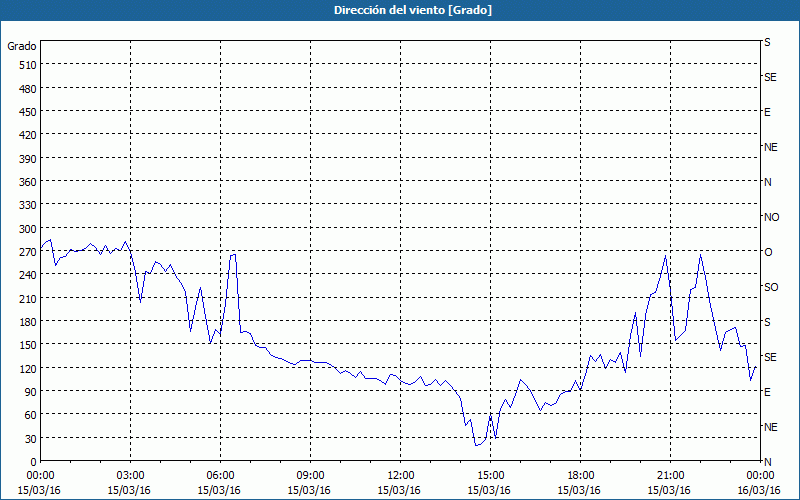The image size is (800, 500).
Task: Click the 0 y-axis value
Action: 34,462
